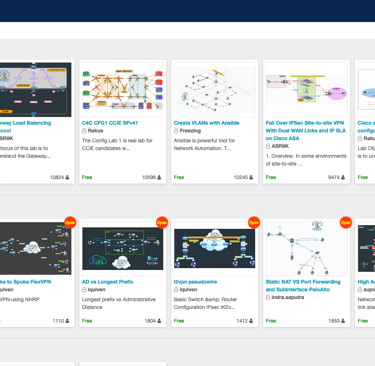Open Fail Over IPSec Site-to-site VPN lab title
The width and height of the screenshot is (375, 366).
[x=306, y=131]
